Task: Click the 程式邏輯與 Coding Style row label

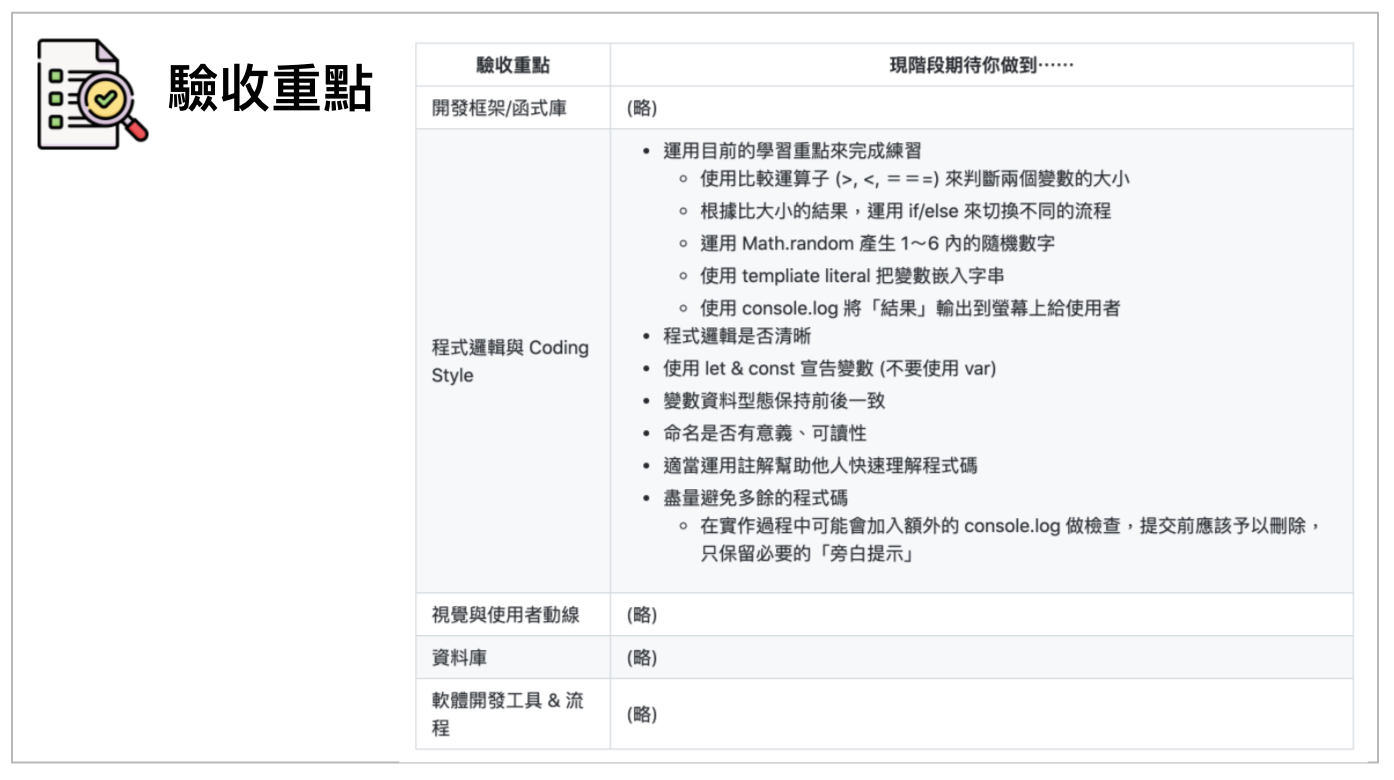Action: pos(510,361)
